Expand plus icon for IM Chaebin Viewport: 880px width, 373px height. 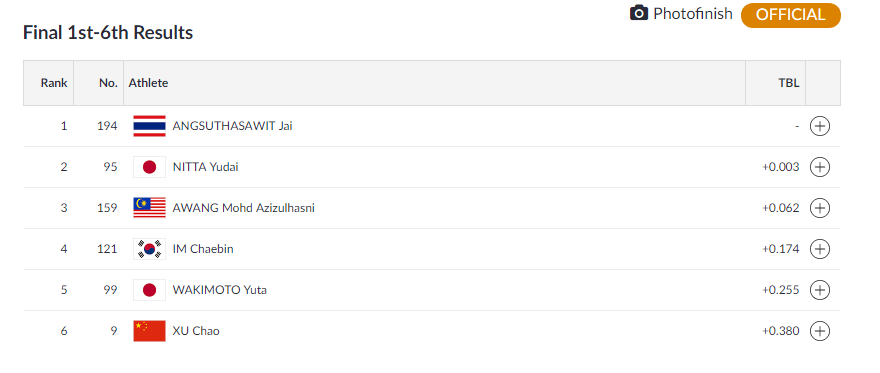click(x=819, y=249)
